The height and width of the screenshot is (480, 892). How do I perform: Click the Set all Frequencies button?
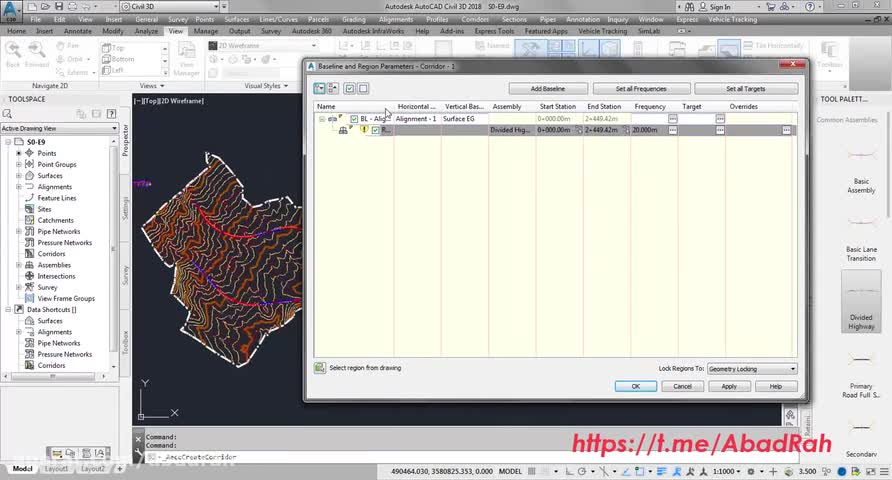point(641,89)
